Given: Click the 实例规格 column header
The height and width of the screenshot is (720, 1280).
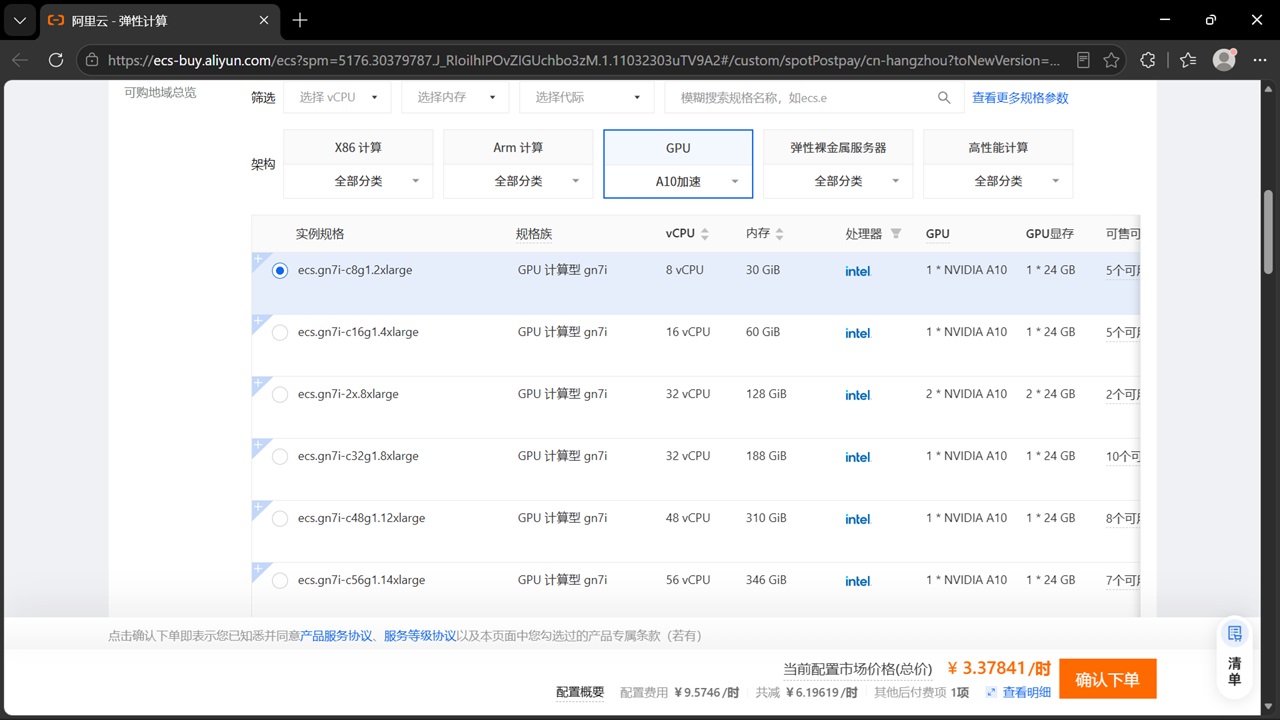Looking at the screenshot, I should (x=320, y=234).
